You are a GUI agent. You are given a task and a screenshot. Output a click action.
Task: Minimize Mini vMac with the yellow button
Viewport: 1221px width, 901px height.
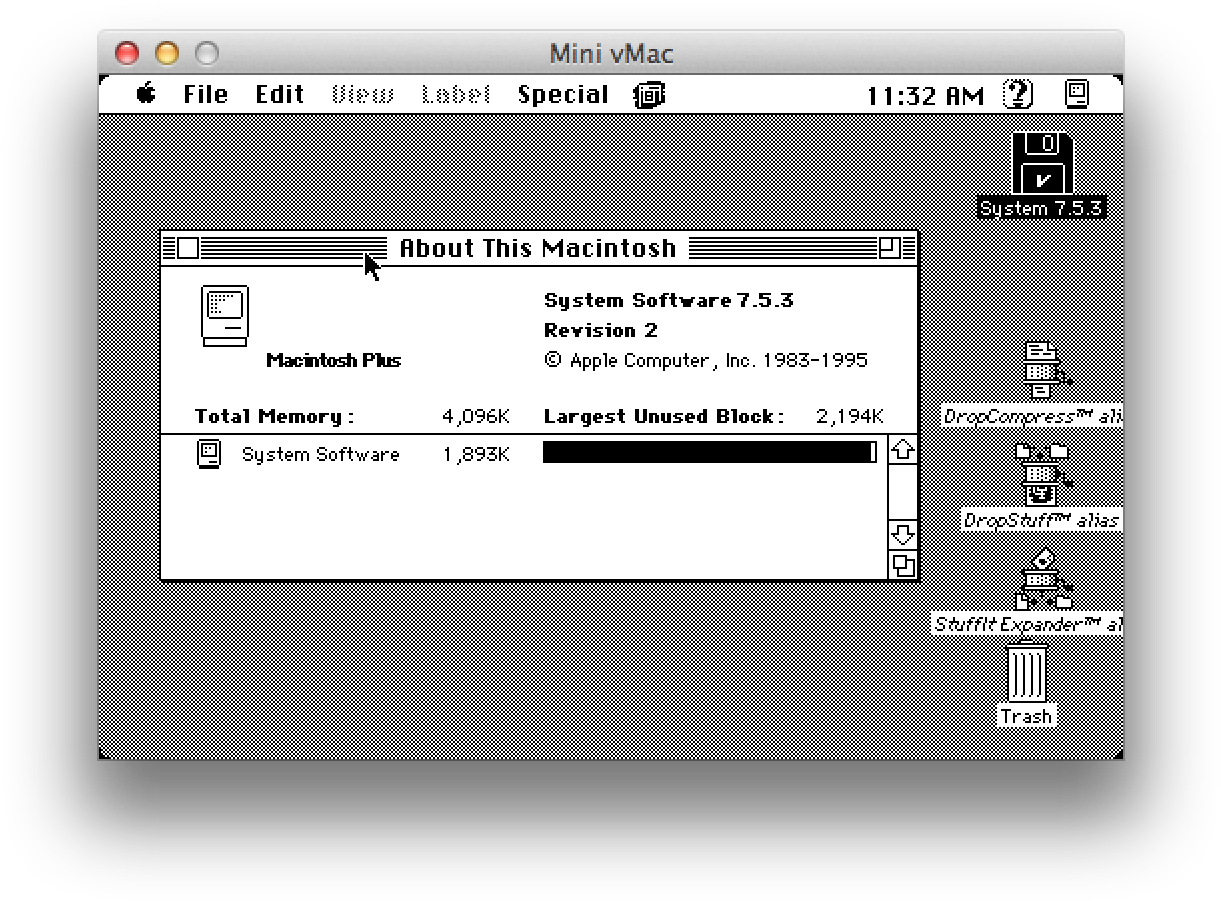pos(167,53)
